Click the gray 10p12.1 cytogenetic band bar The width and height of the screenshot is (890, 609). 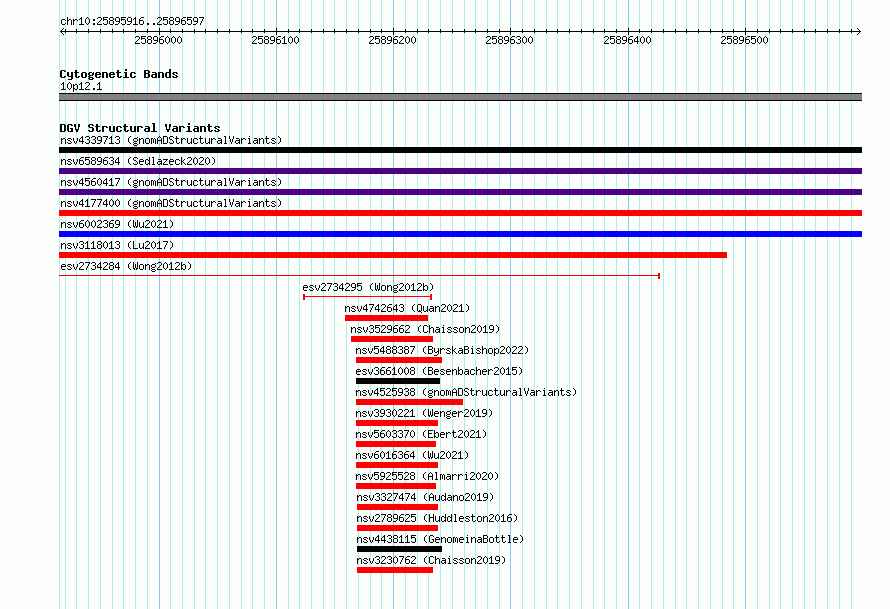click(460, 97)
